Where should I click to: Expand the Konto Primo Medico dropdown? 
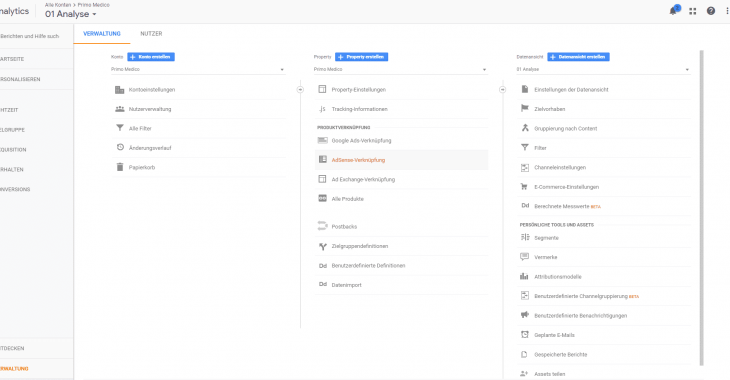point(198,69)
